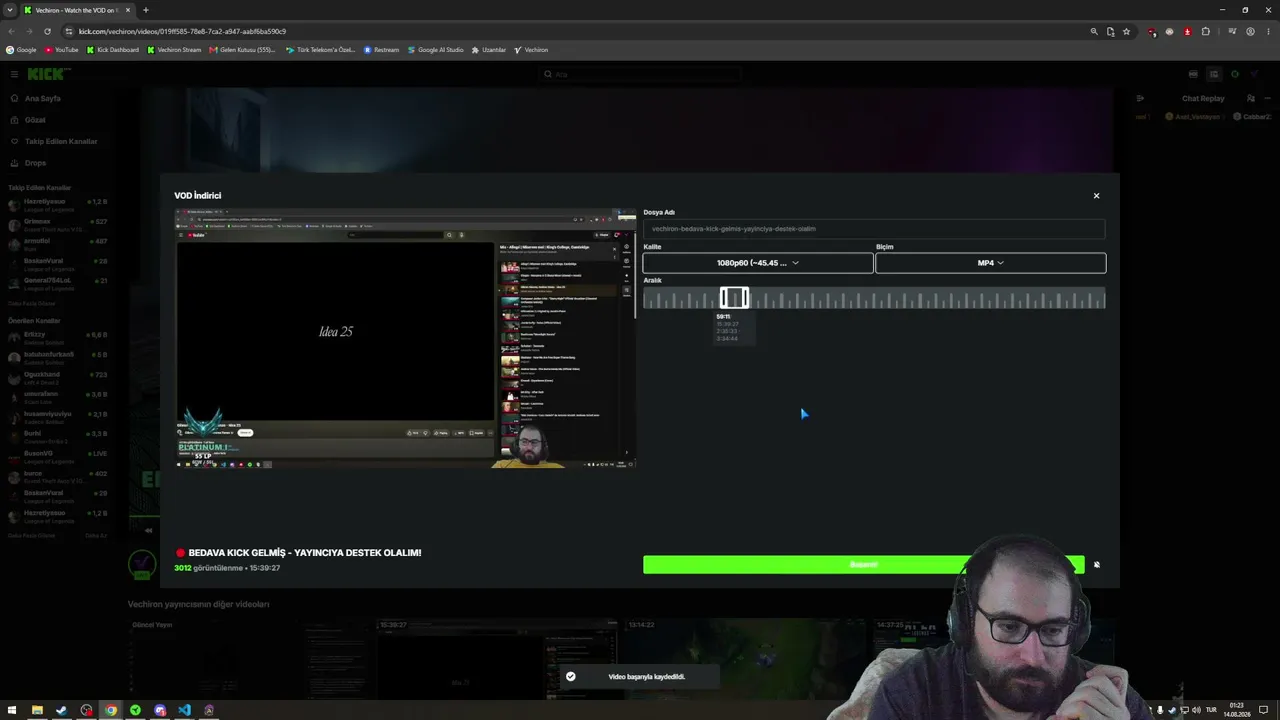
Task: Click the Chrome address bar URL
Action: (x=182, y=31)
